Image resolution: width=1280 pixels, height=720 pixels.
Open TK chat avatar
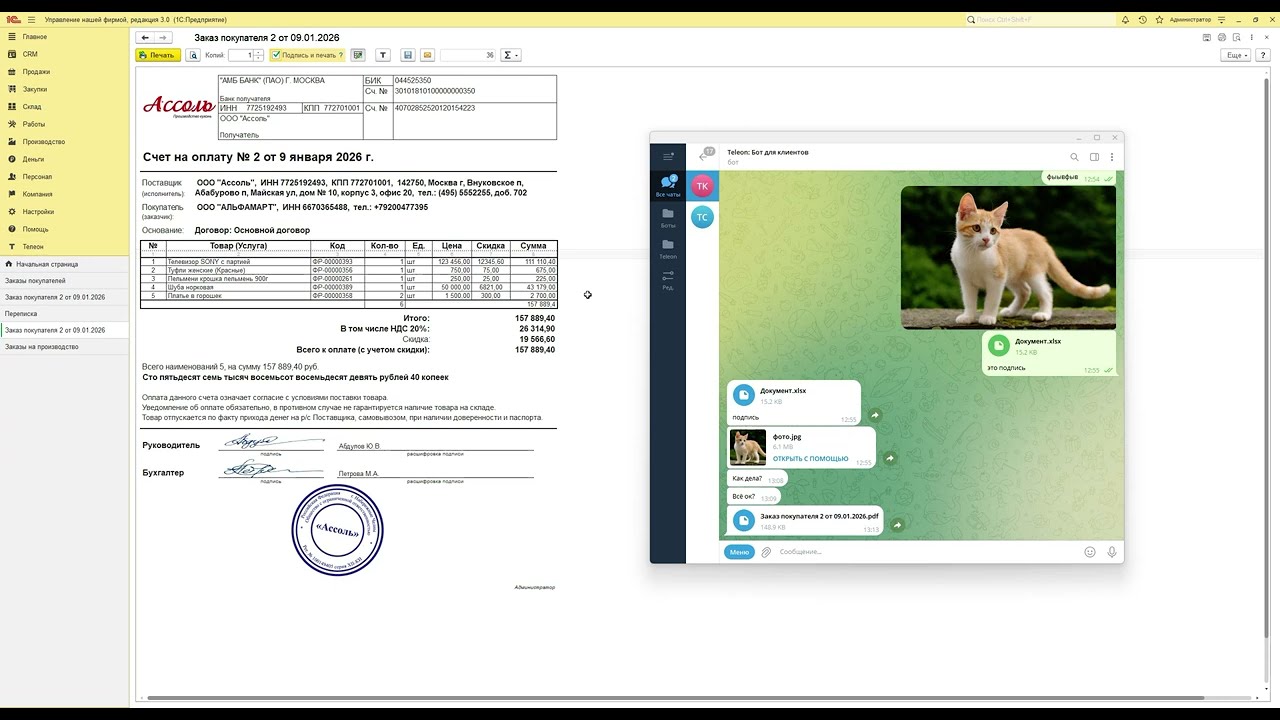click(x=703, y=186)
